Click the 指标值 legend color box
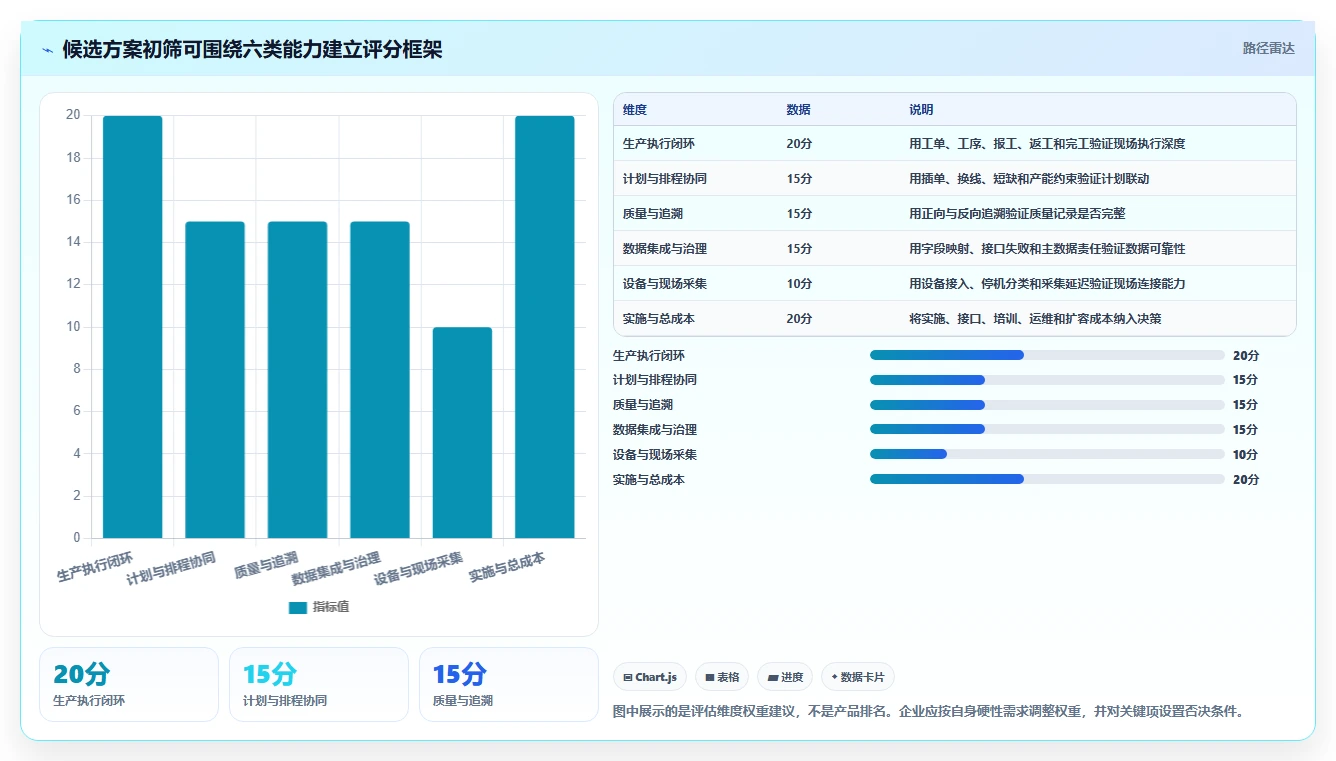Viewport: 1336px width, 761px height. tap(298, 607)
